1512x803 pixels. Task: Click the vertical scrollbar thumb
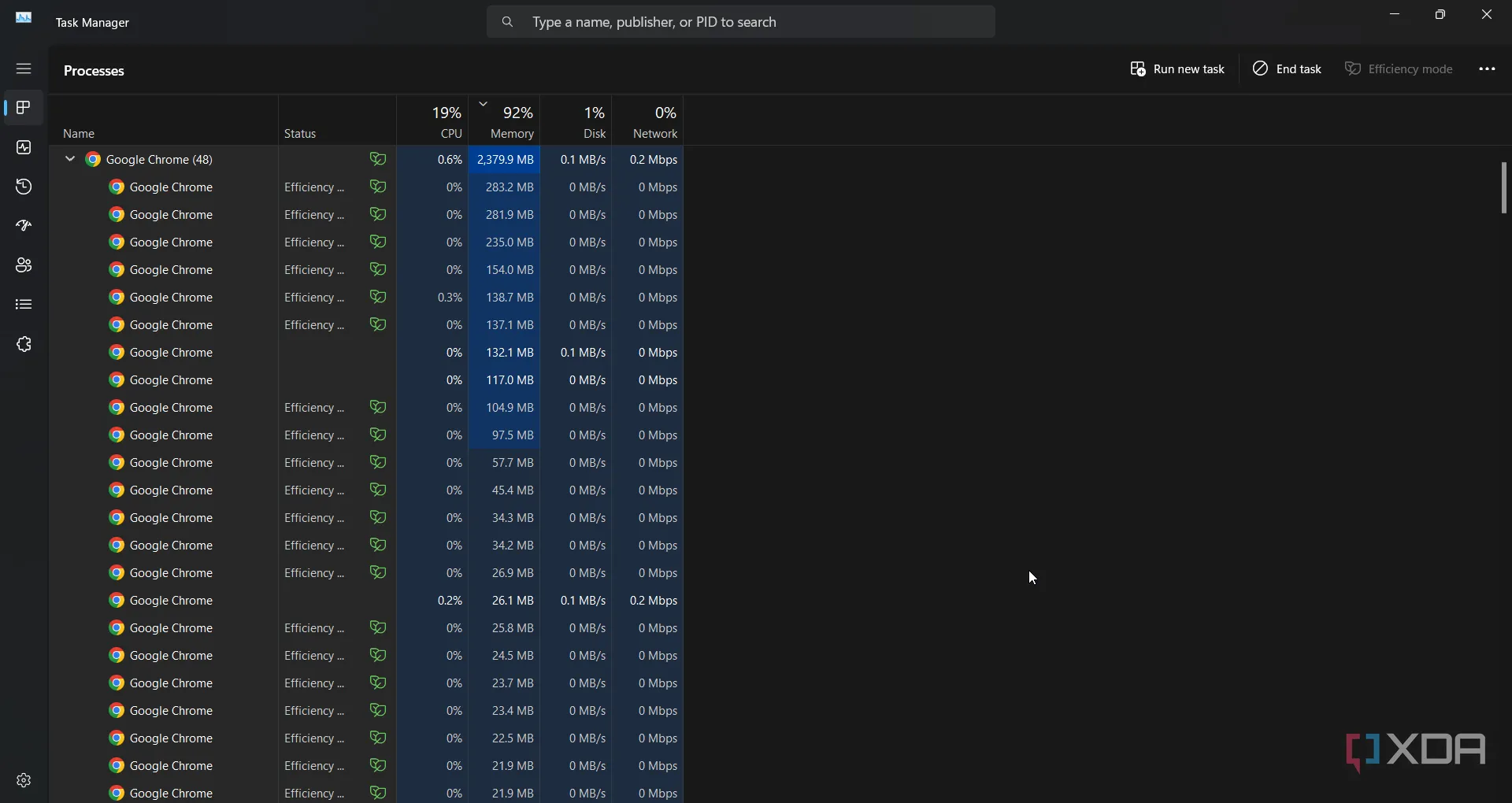tap(1504, 187)
